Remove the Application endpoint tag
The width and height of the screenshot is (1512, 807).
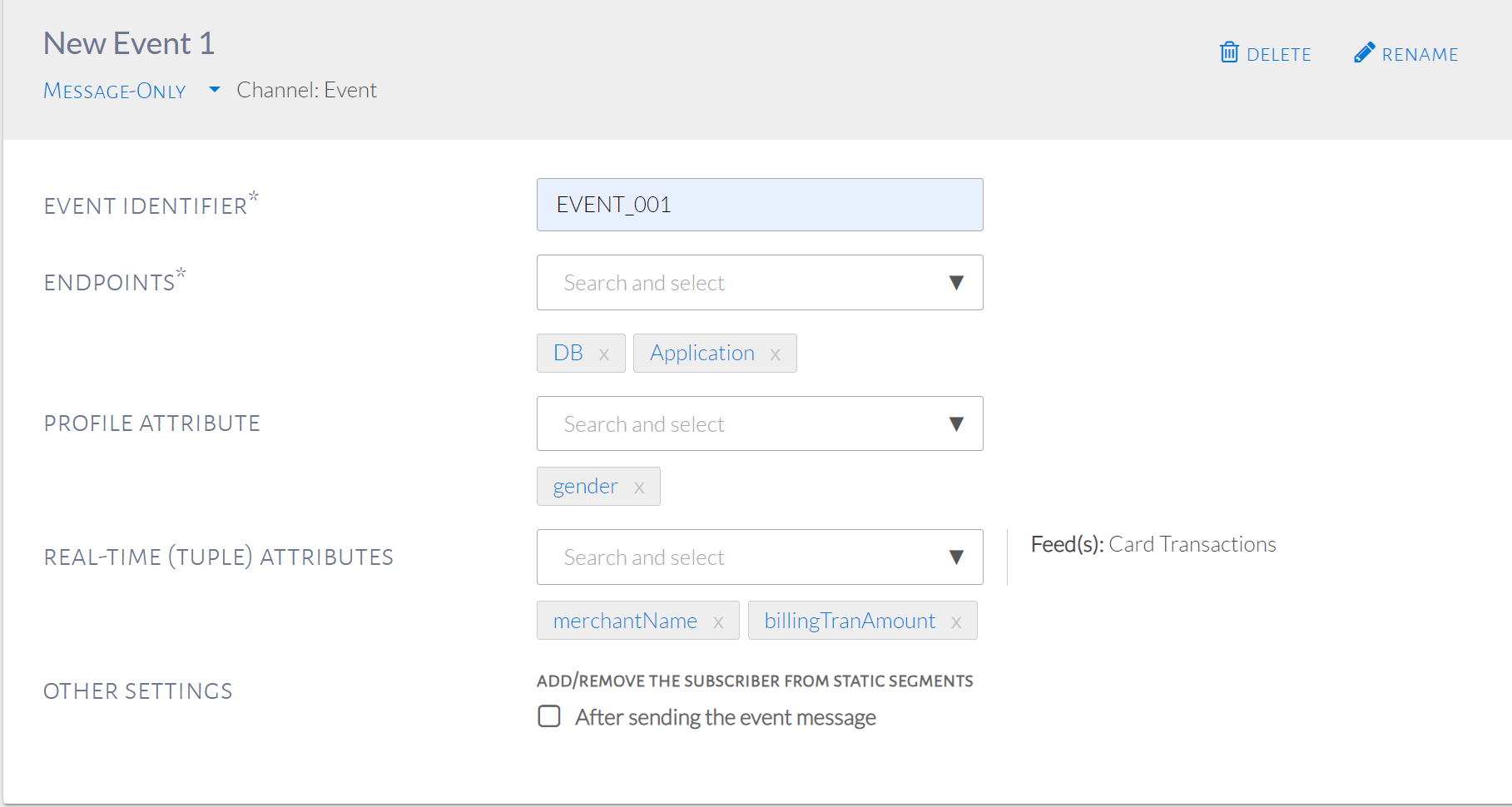776,354
